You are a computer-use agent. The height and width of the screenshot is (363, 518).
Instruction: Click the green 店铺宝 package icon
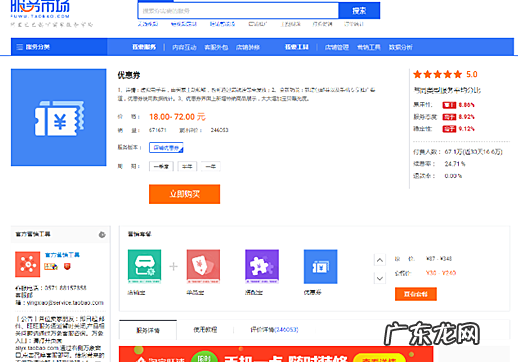(x=144, y=267)
